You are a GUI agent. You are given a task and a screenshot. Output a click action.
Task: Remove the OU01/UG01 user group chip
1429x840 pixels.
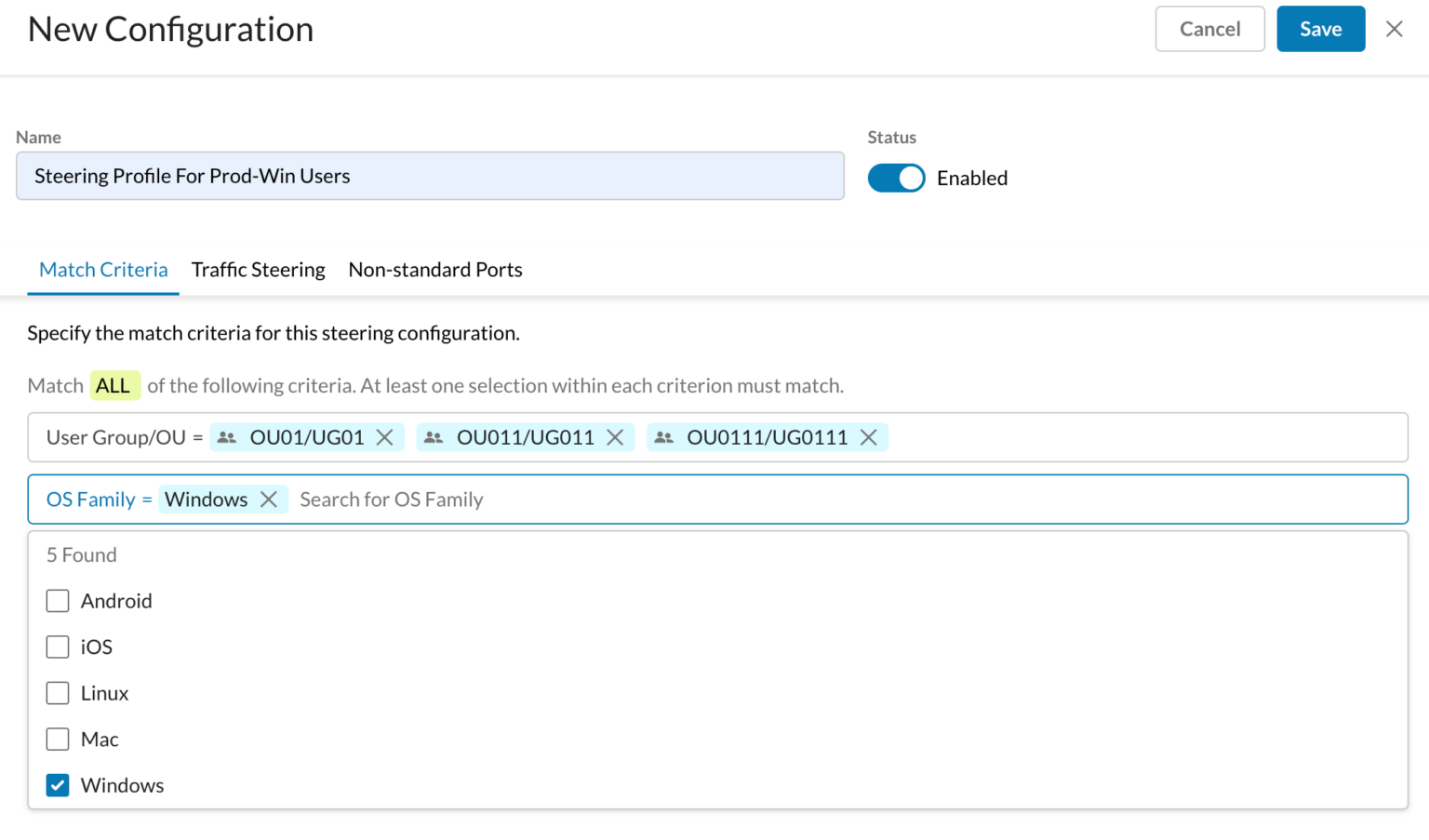click(x=385, y=437)
